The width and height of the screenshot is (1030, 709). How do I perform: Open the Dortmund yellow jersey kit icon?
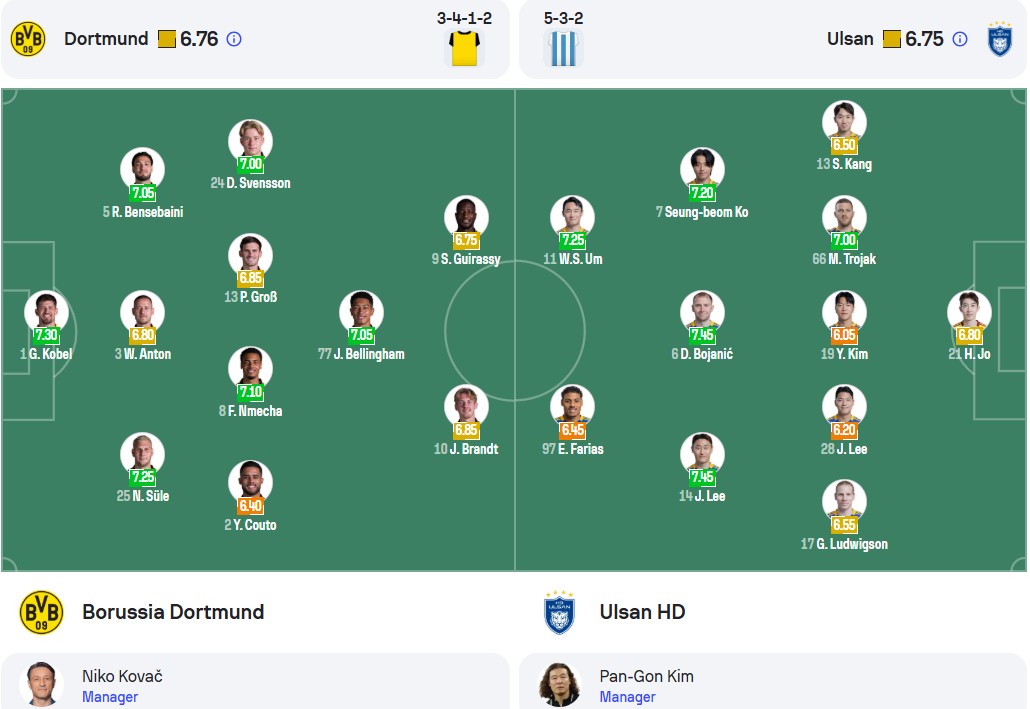[x=464, y=48]
